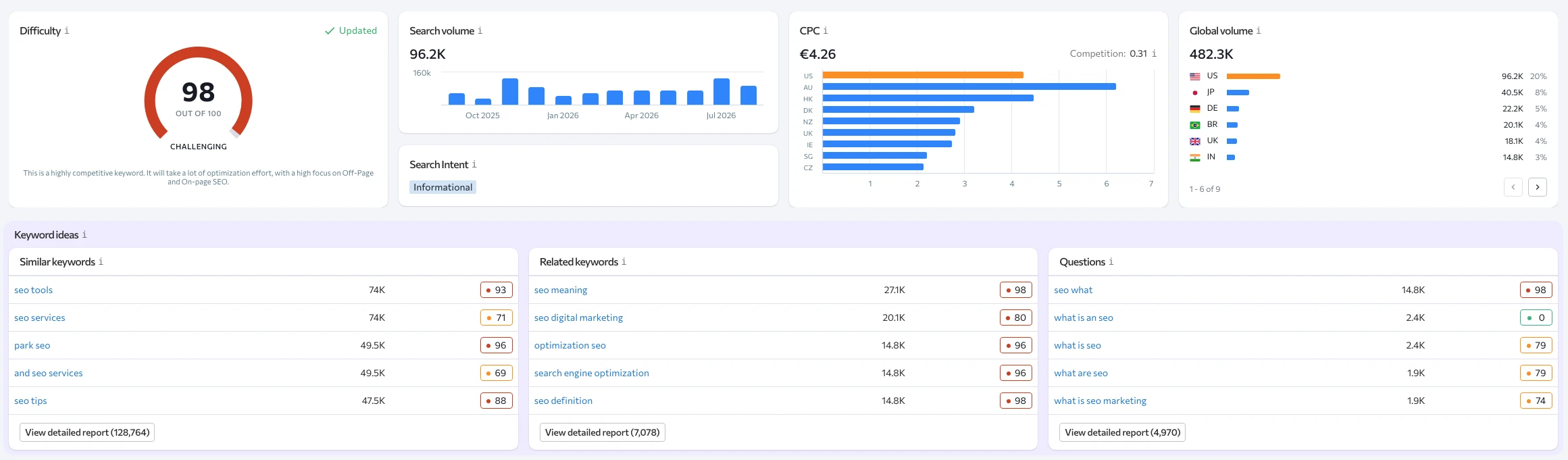Click the tallest bar above Jul 2026 label
1568x460 pixels.
(x=722, y=91)
